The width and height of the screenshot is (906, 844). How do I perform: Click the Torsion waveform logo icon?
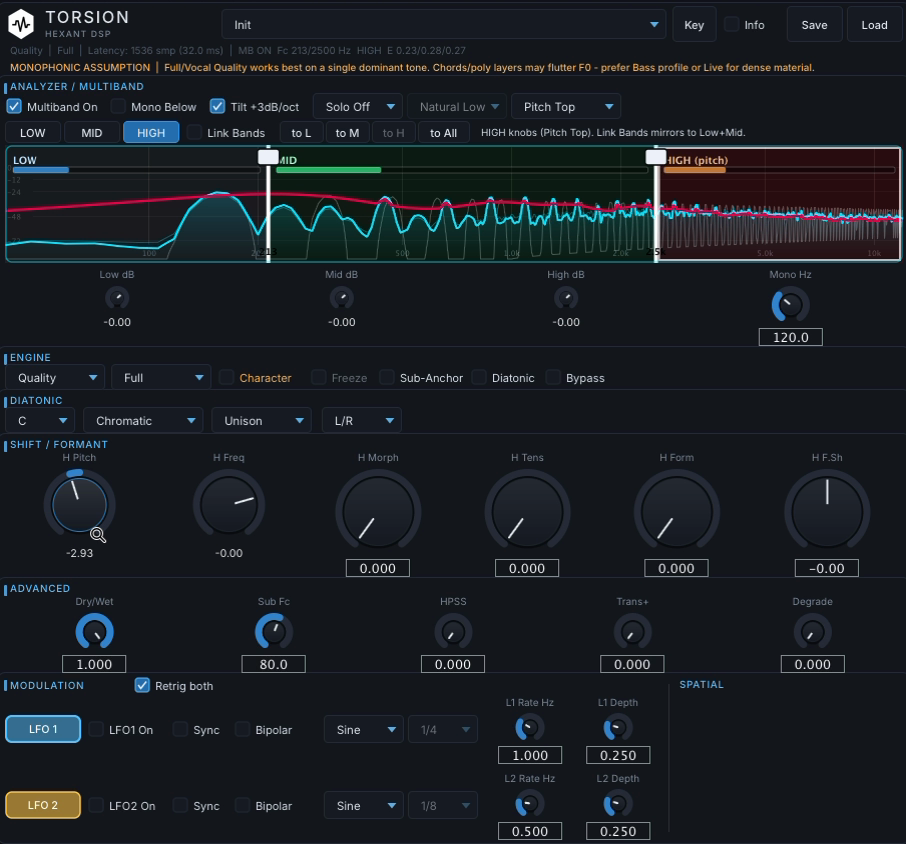click(21, 24)
